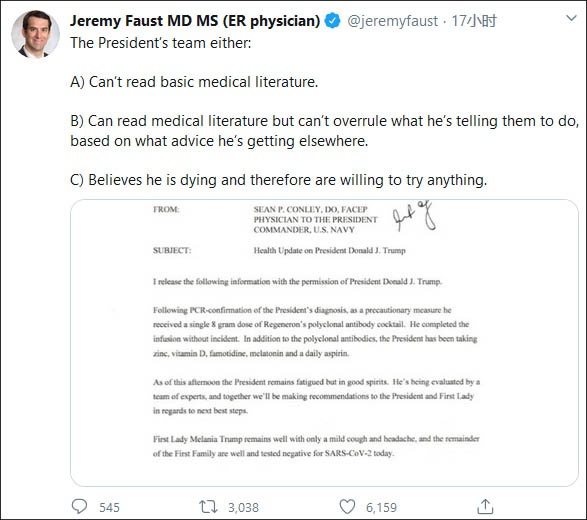Visit the @jeremyfaust handle link

[x=393, y=21]
